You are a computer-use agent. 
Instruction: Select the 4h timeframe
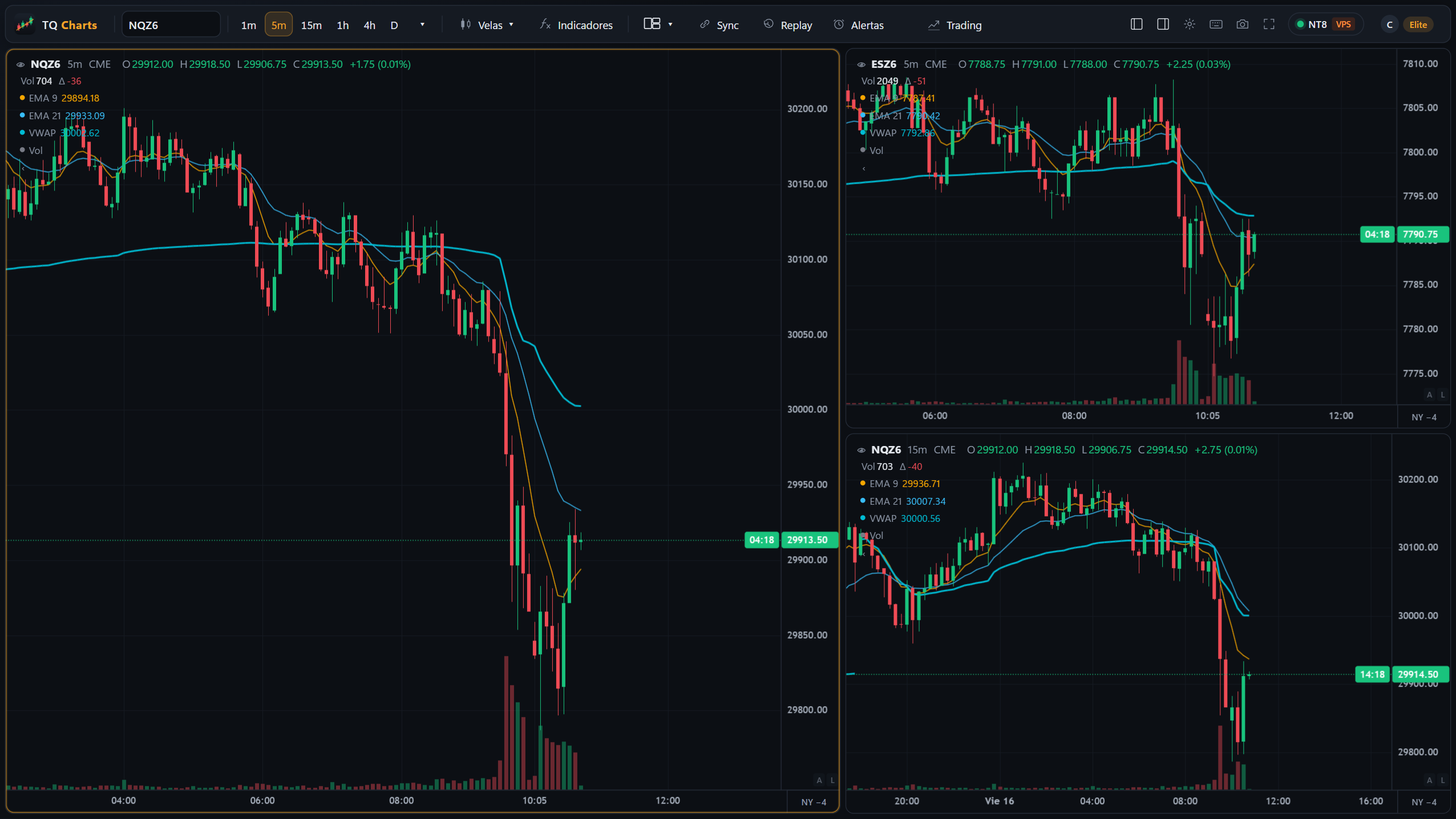click(370, 25)
